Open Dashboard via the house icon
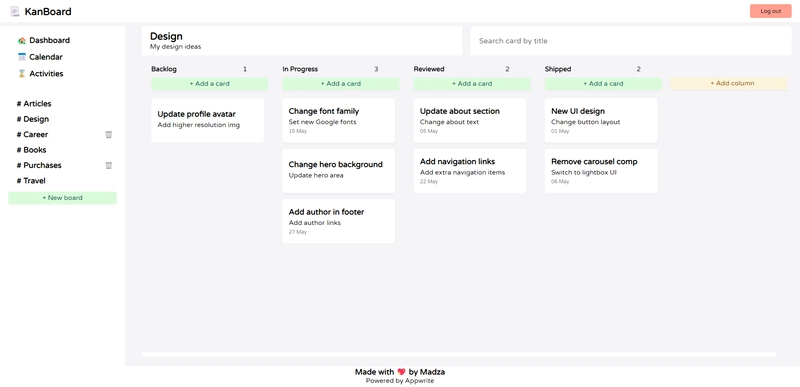 (21, 40)
